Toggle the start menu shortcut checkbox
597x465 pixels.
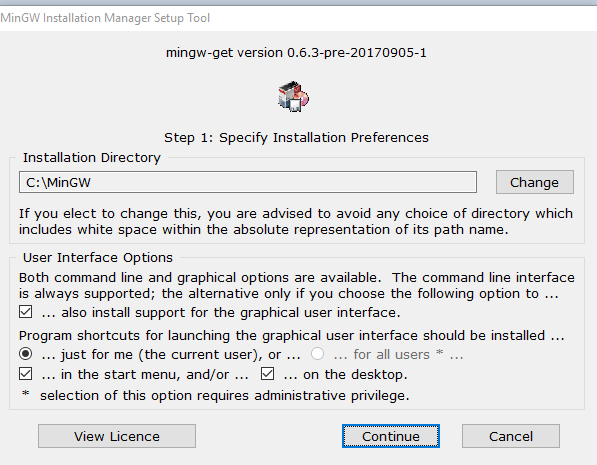26,374
